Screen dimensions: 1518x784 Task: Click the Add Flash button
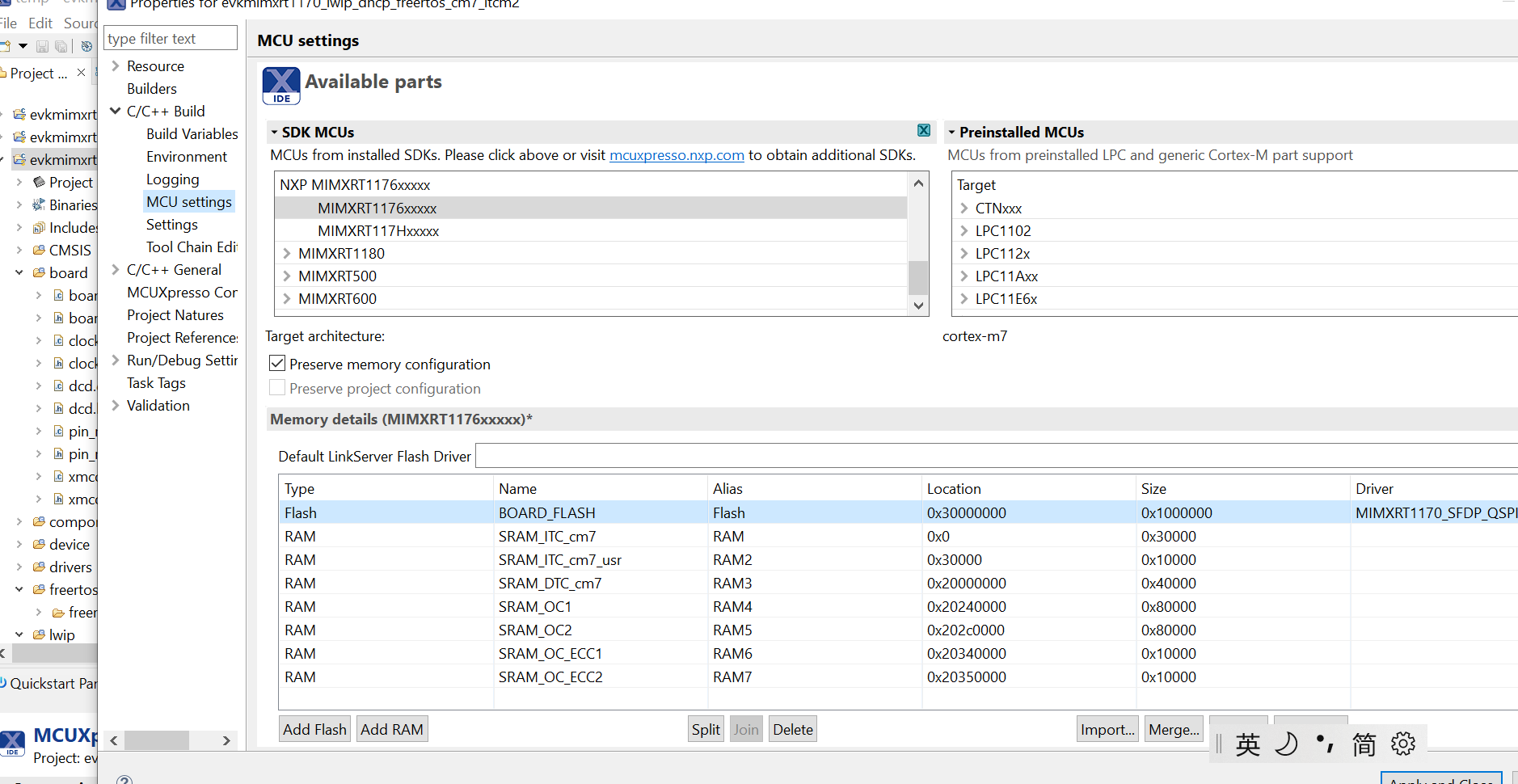[314, 729]
